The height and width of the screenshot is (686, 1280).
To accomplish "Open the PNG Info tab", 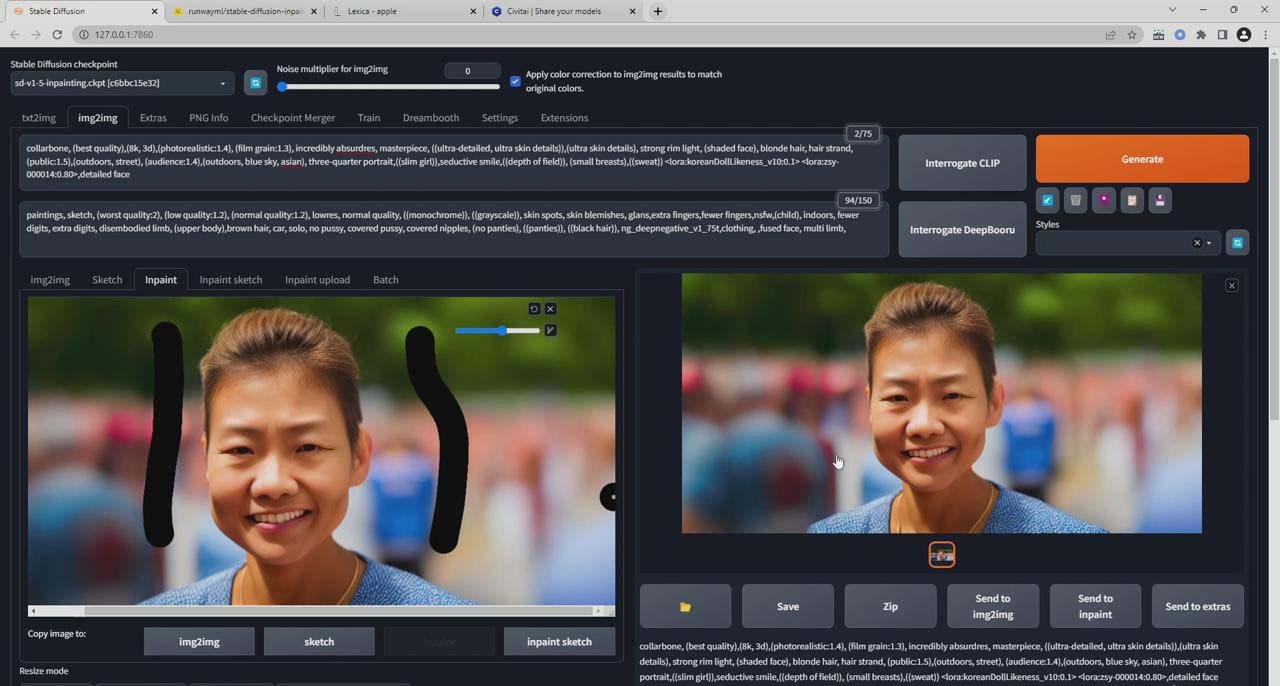I will (x=208, y=117).
